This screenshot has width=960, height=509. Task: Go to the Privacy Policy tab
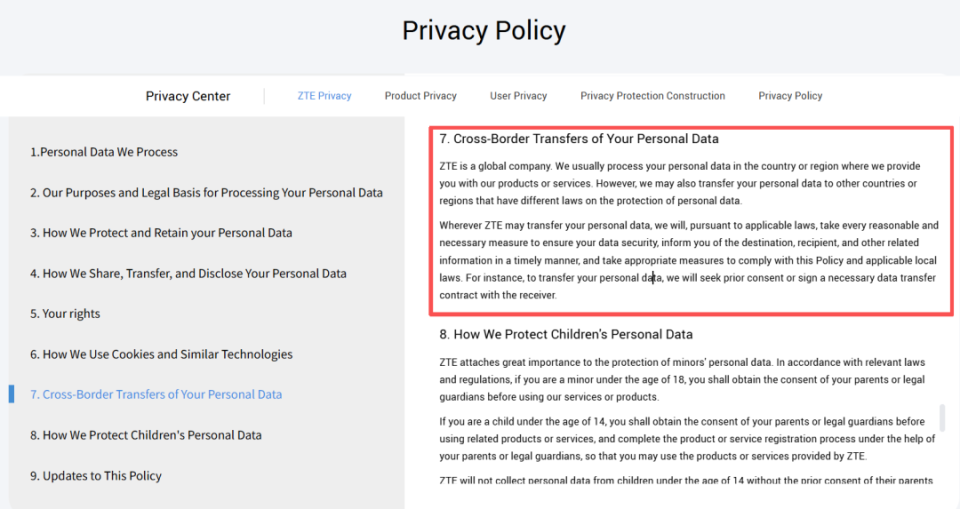pyautogui.click(x=790, y=96)
